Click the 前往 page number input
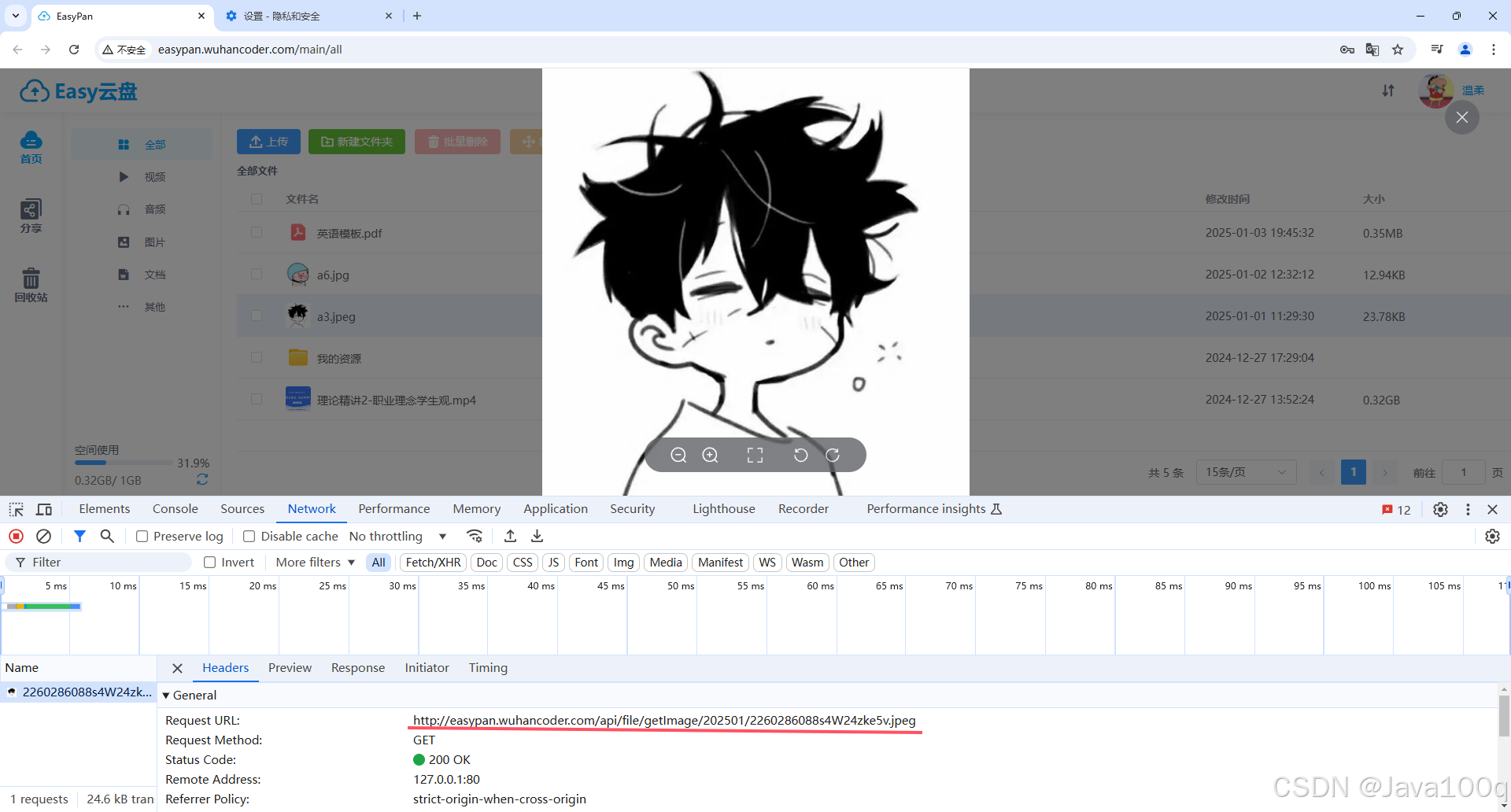The height and width of the screenshot is (812, 1511). pyautogui.click(x=1464, y=472)
